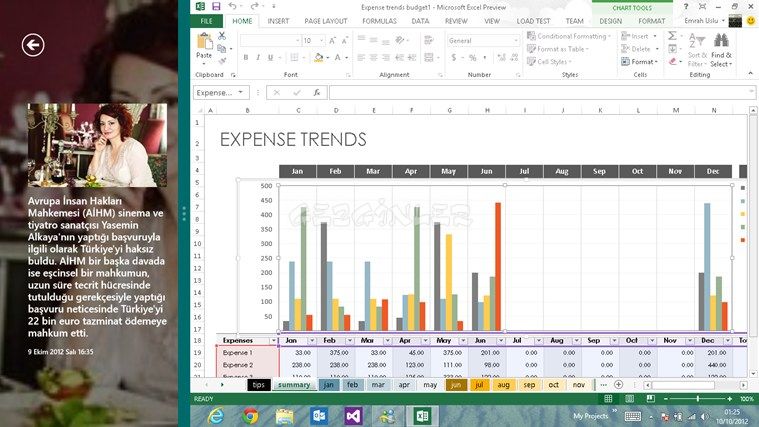This screenshot has height=427, width=759.
Task: Select the summary sheet tab
Action: [x=294, y=385]
